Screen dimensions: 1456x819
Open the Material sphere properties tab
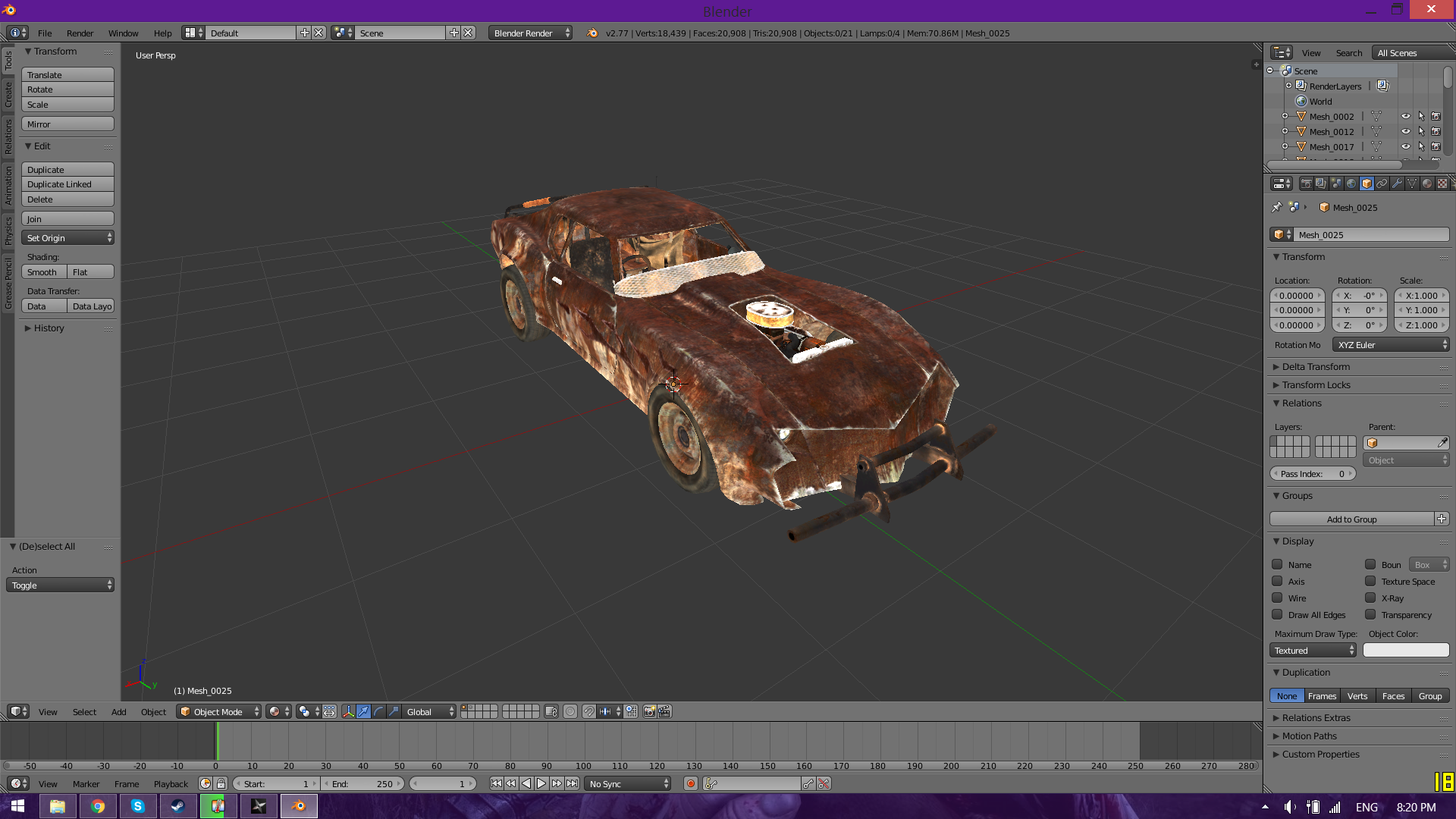(1426, 184)
